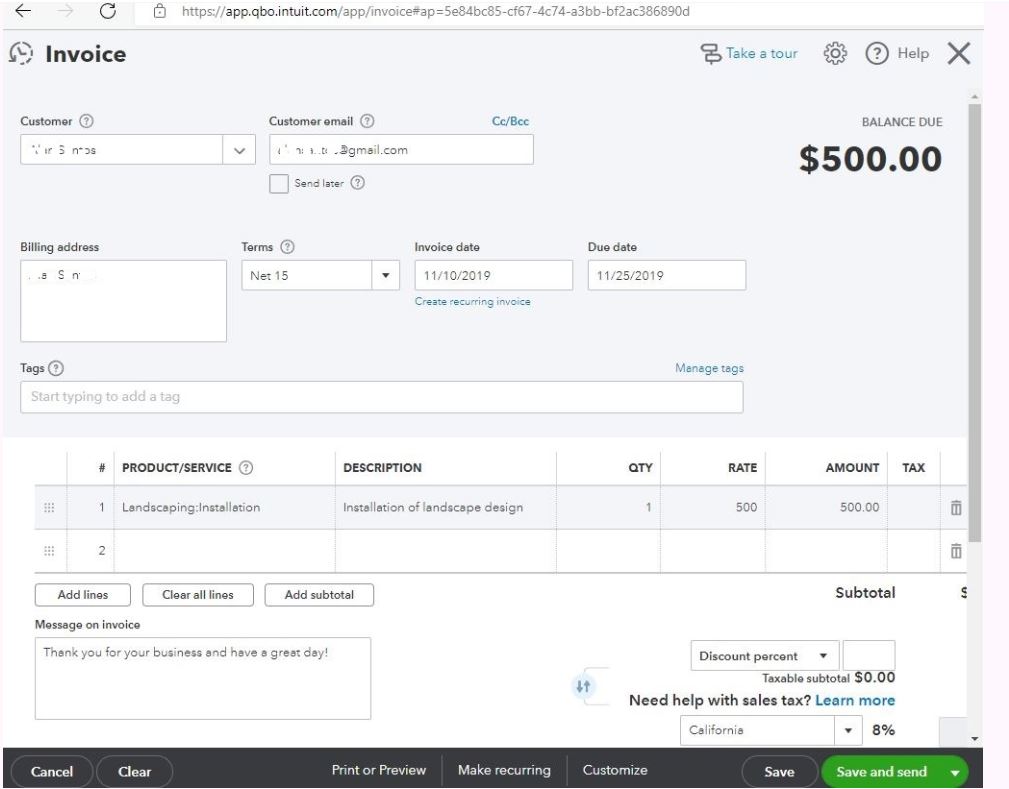Click the Due date field
This screenshot has width=1009, height=789.
coord(667,275)
